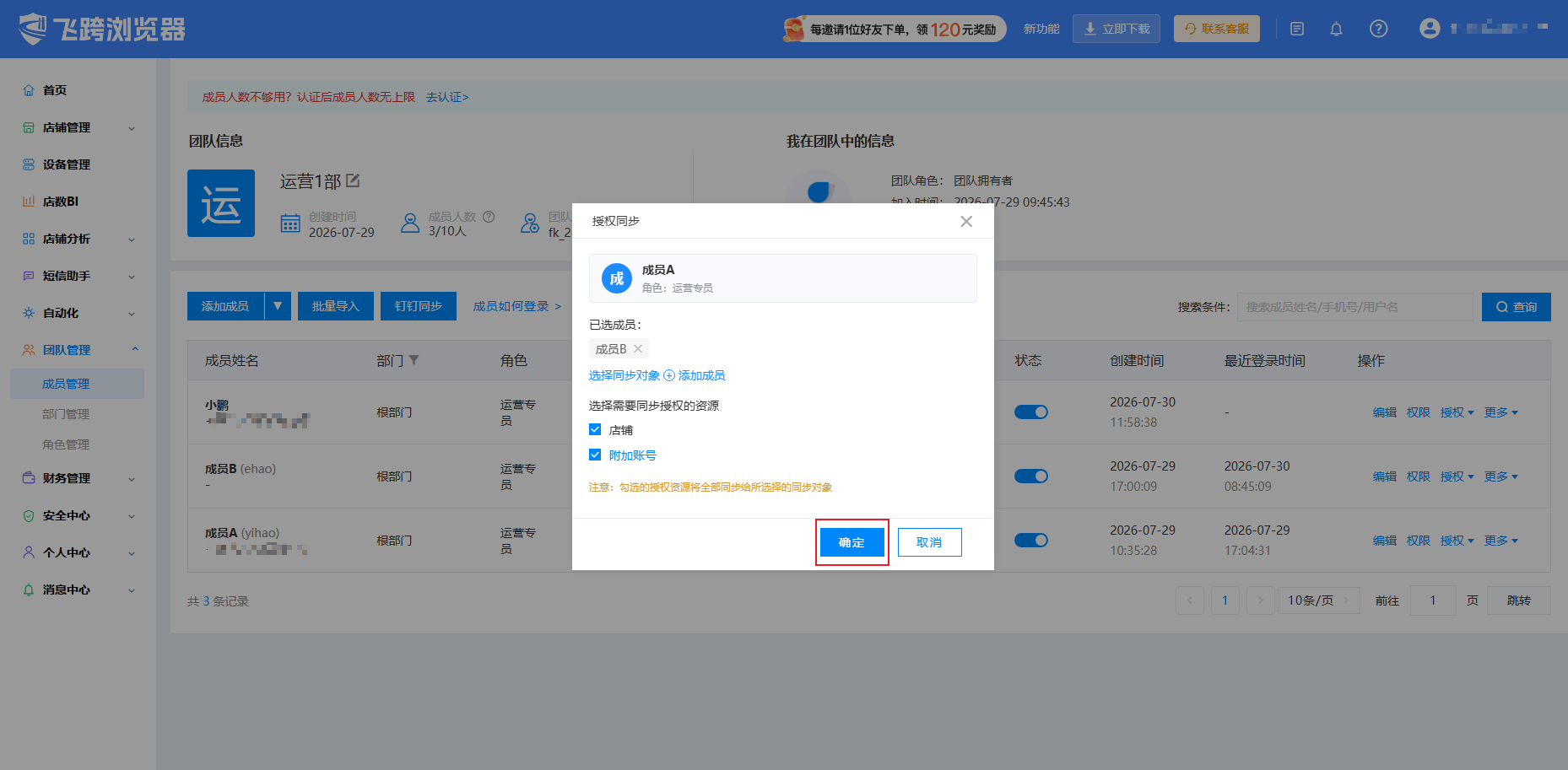Click the 钉钉同步 button

coord(419,306)
